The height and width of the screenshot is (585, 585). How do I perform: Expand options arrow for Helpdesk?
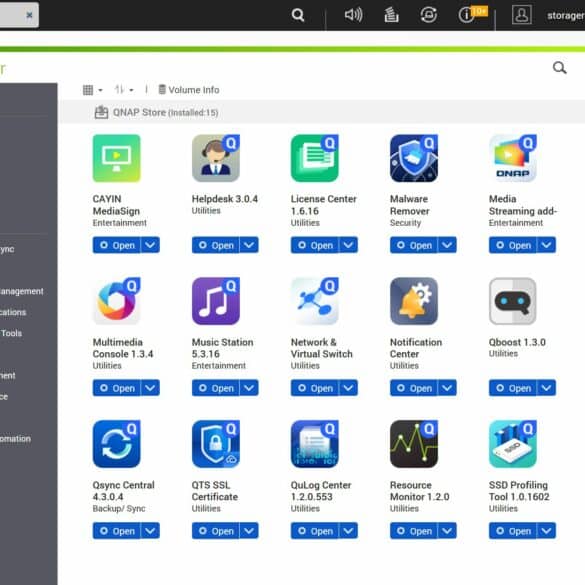coord(249,245)
